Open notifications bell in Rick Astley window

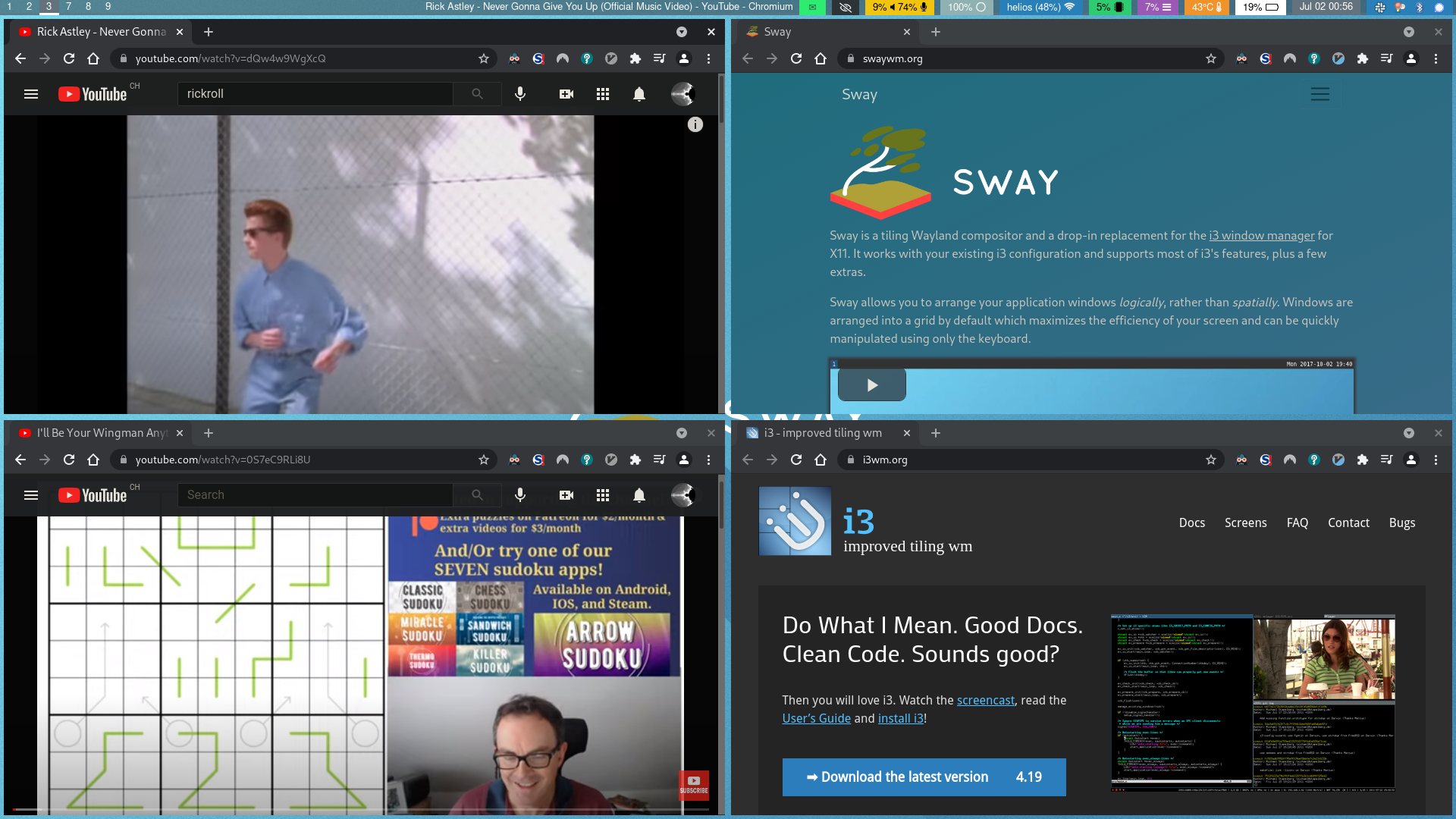[x=639, y=94]
